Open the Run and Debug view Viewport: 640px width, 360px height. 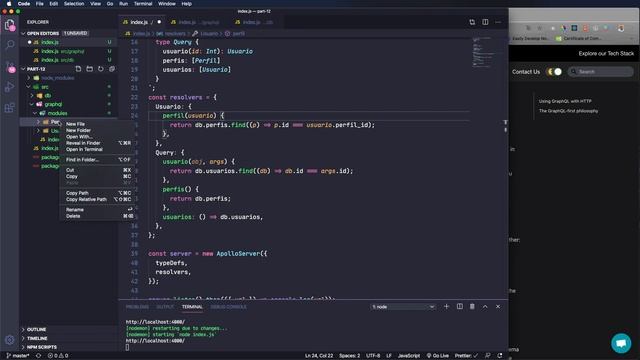coord(10,87)
